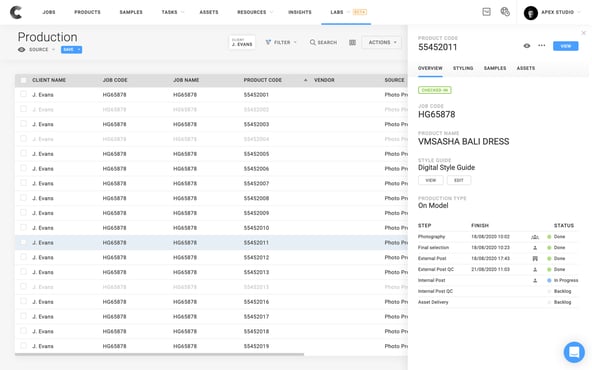Image resolution: width=592 pixels, height=370 pixels.
Task: Click the blue View button
Action: (x=566, y=46)
